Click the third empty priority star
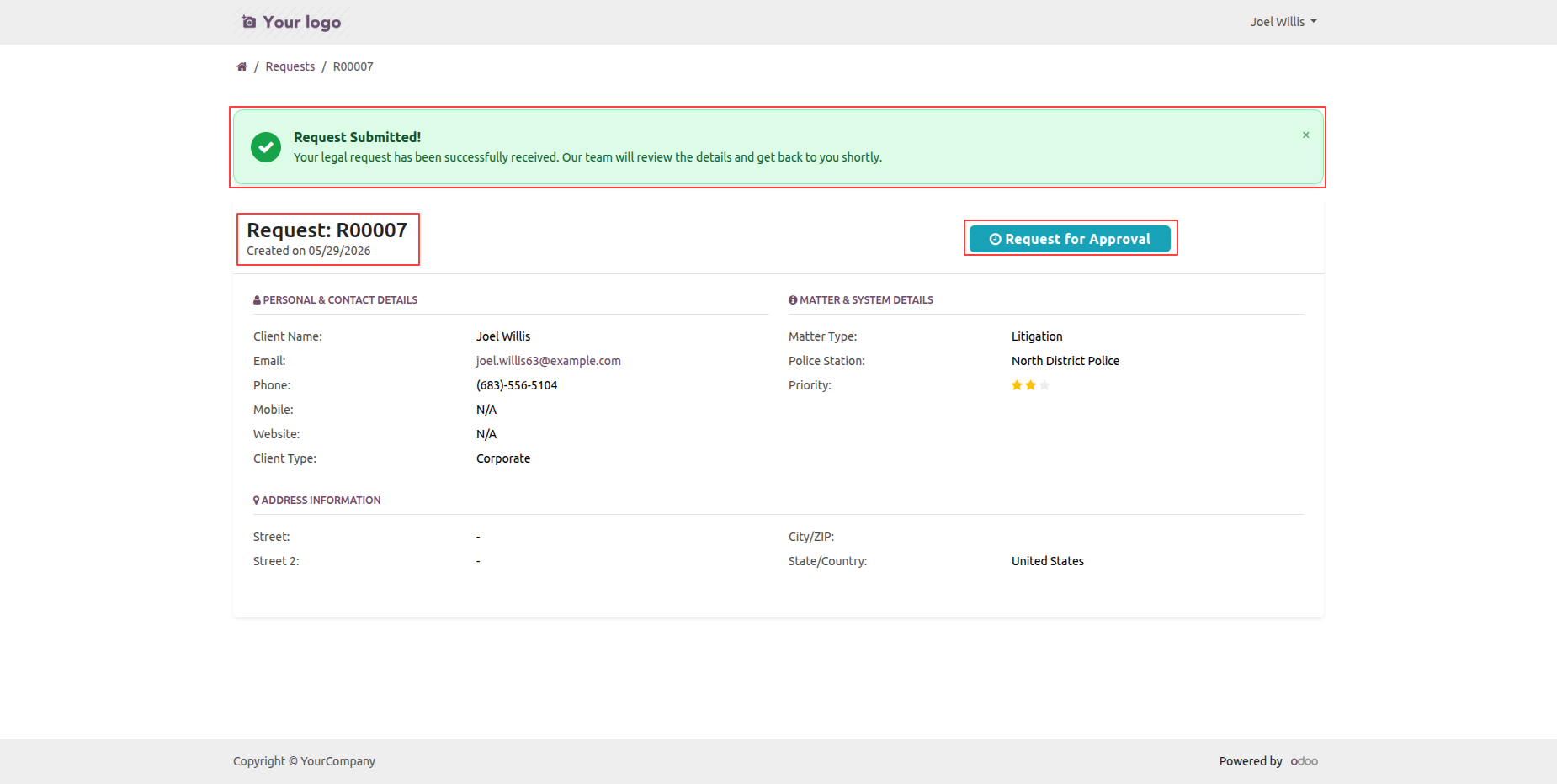Viewport: 1557px width, 784px height. (1044, 385)
